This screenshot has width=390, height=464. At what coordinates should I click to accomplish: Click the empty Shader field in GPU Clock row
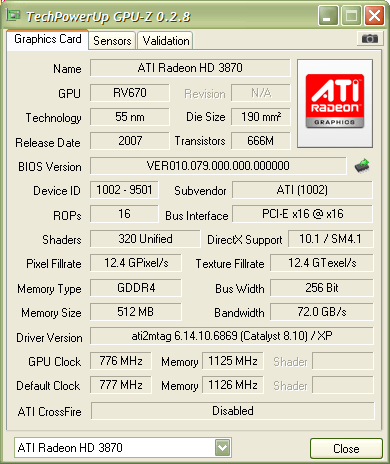tap(343, 361)
